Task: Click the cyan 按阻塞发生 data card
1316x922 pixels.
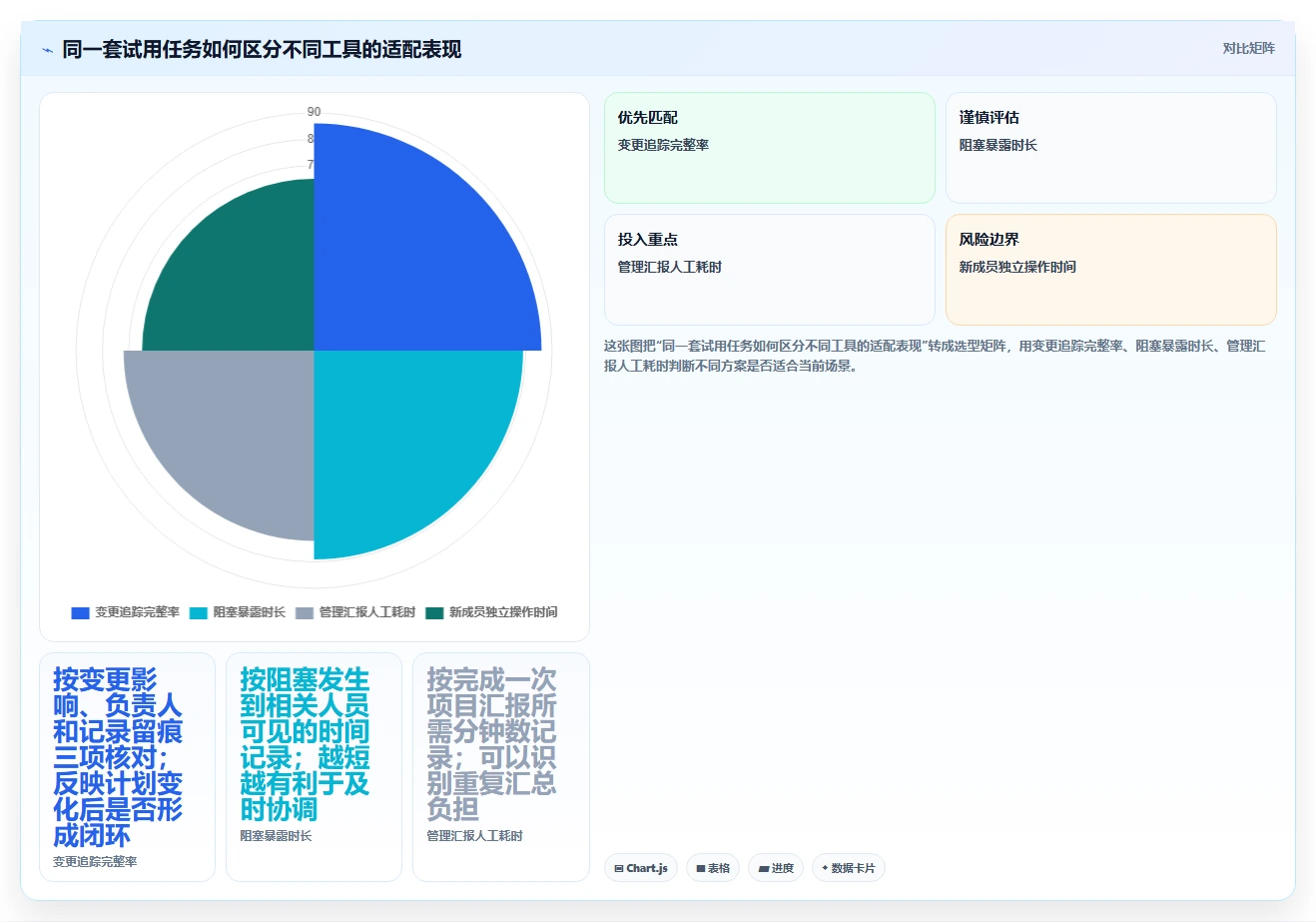Action: click(x=314, y=767)
